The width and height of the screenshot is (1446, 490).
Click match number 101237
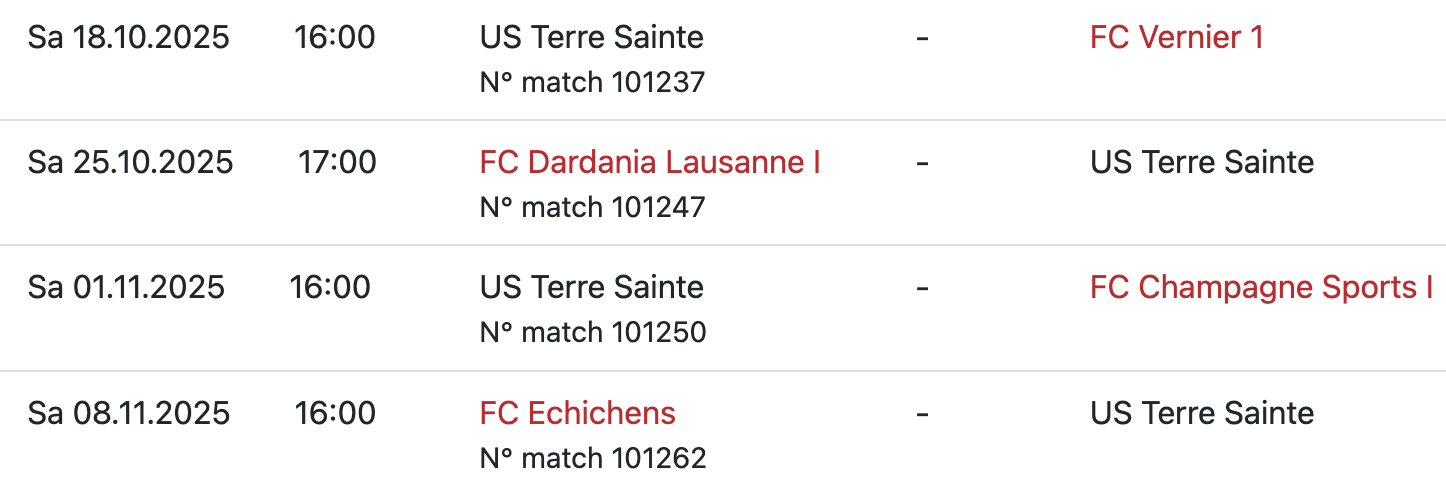(592, 82)
